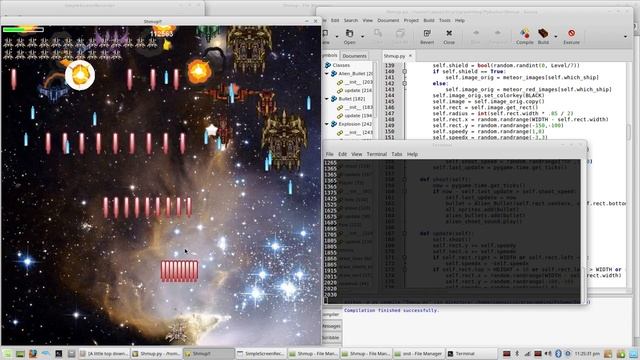This screenshot has height=360, width=640.
Task: Open the Search menu in Geany
Action: tap(351, 20)
